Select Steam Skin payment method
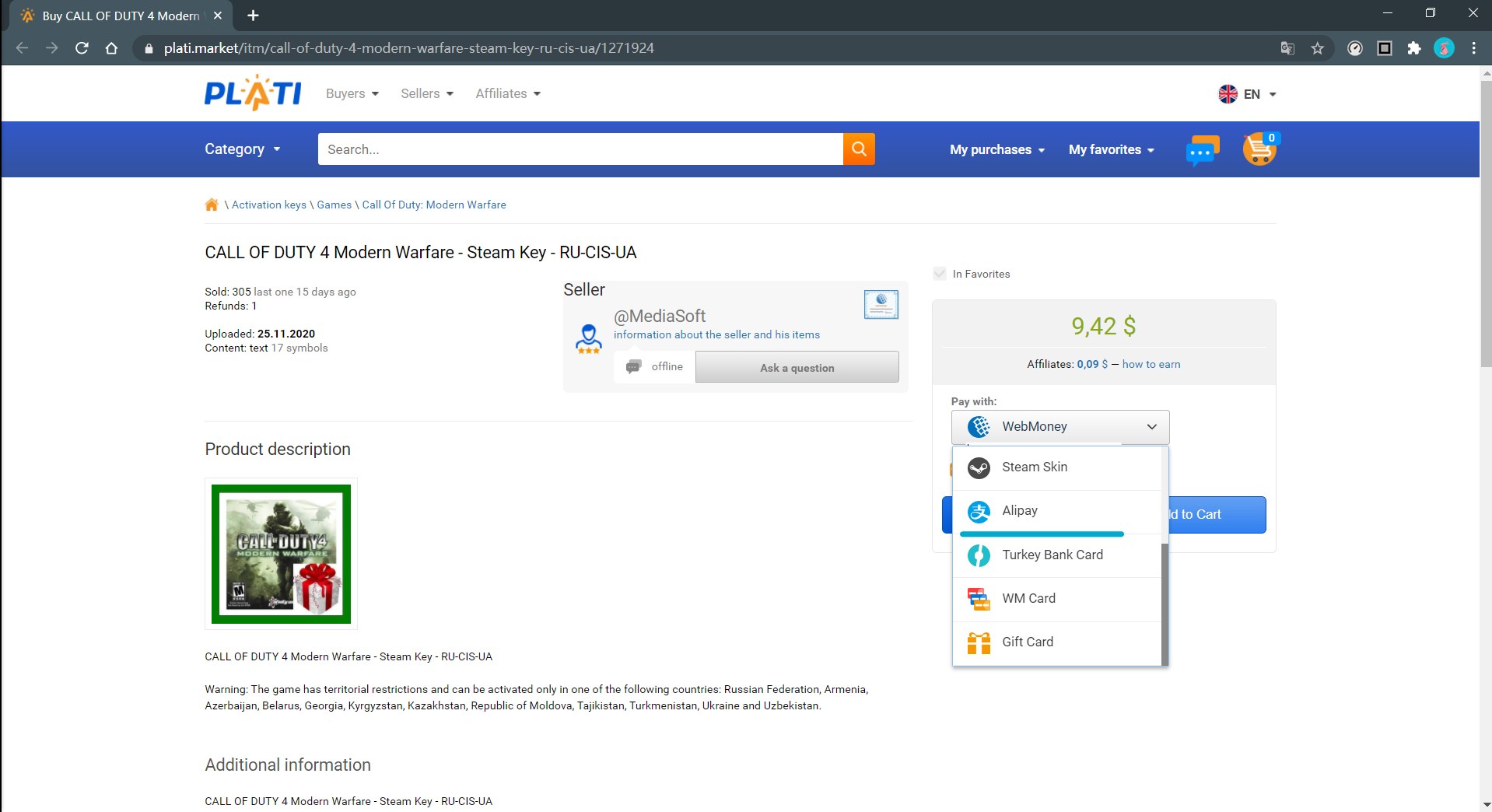The width and height of the screenshot is (1492, 812). [x=1057, y=467]
